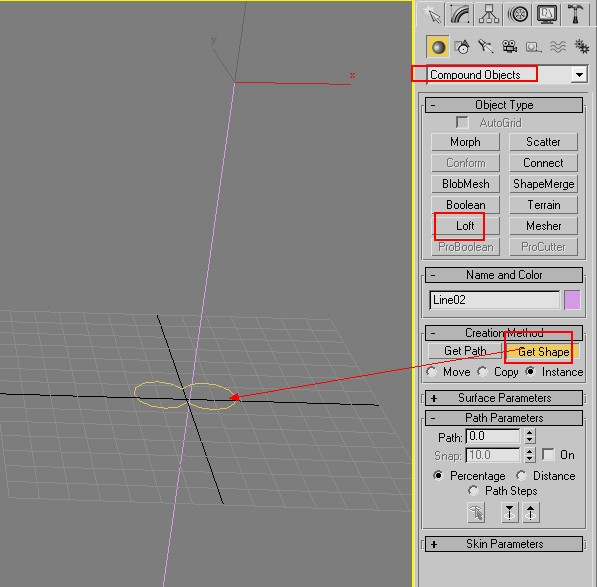Enable the AutoGrid checkbox
Viewport: 597px width, 587px height.
point(462,123)
